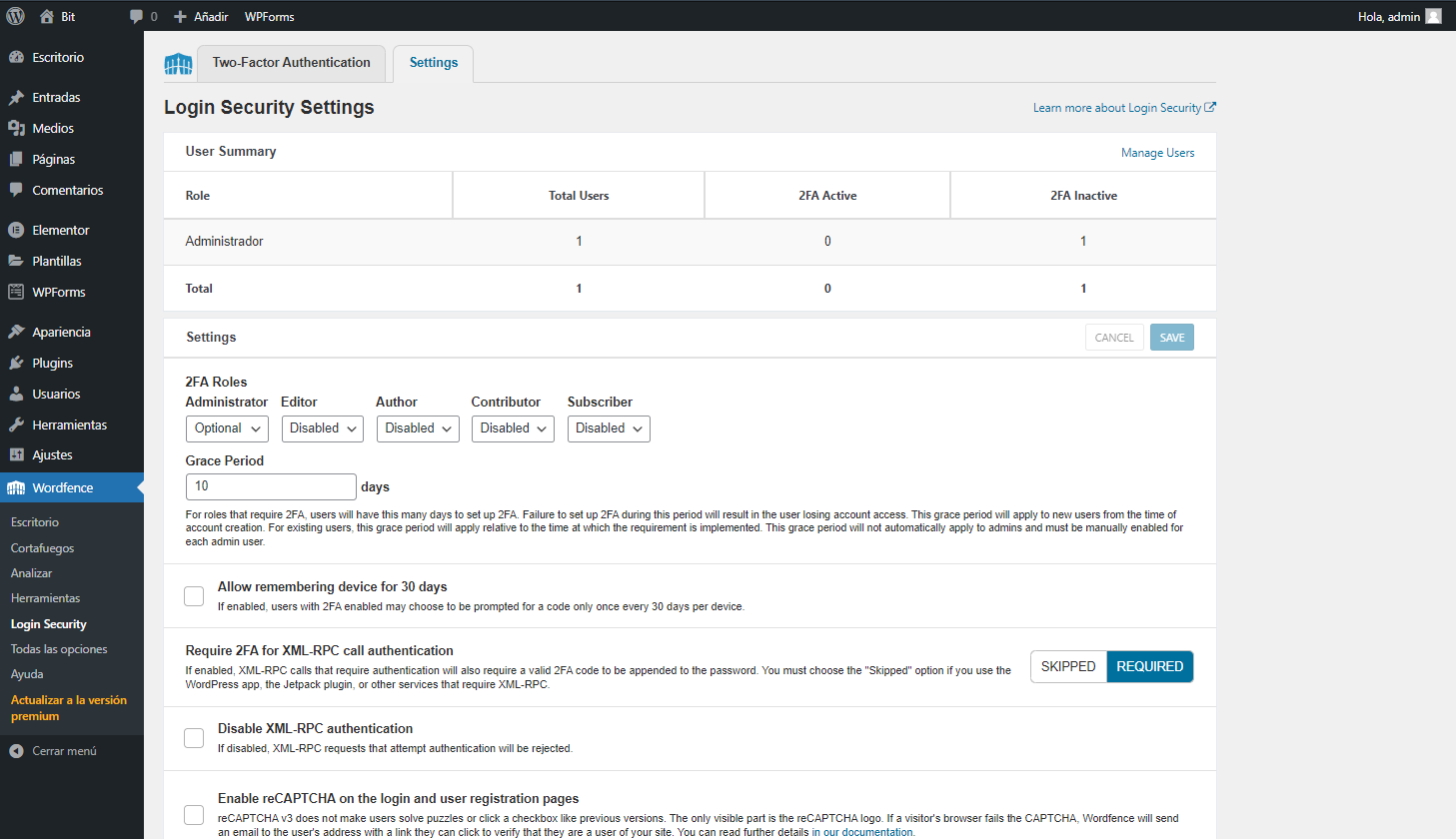Click the Plugins plug icon
The image size is (1456, 839).
(x=16, y=363)
